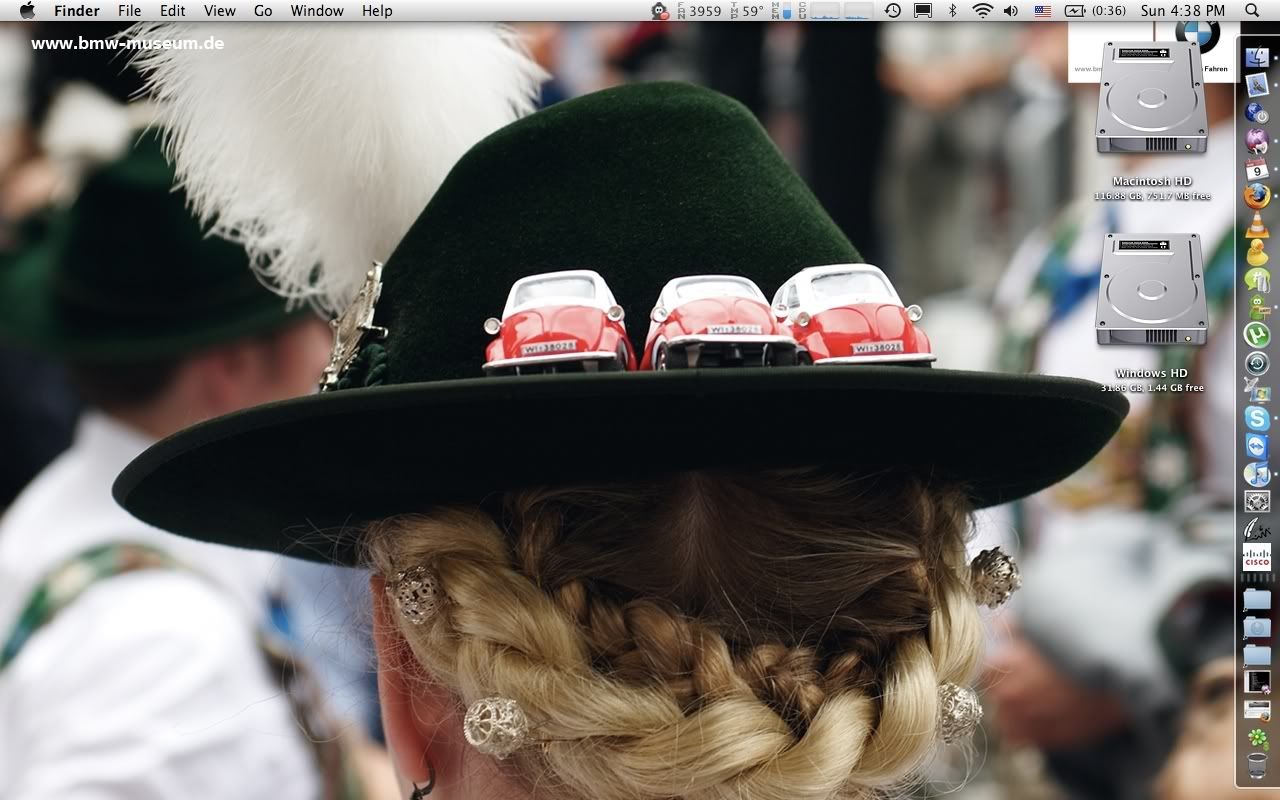Launch ICQ green flower in Dock
The image size is (1280, 800).
(x=1257, y=738)
